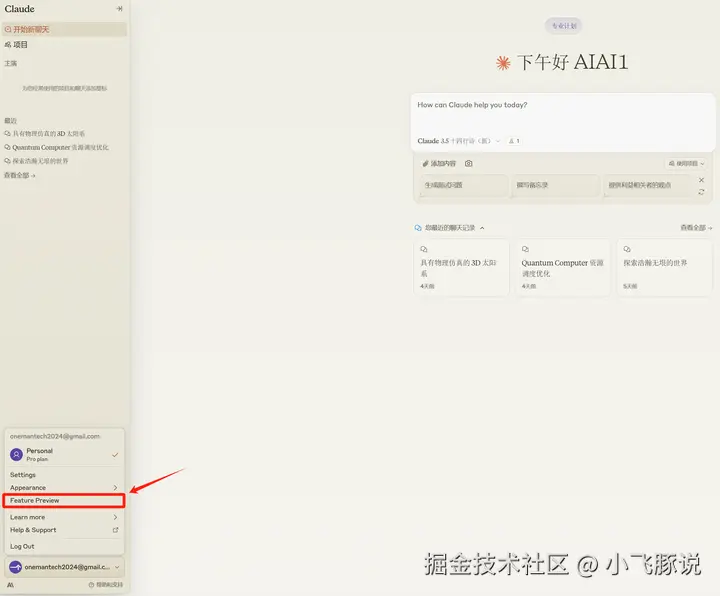Click the camera screenshot icon
This screenshot has width=720, height=596.
pyautogui.click(x=468, y=163)
